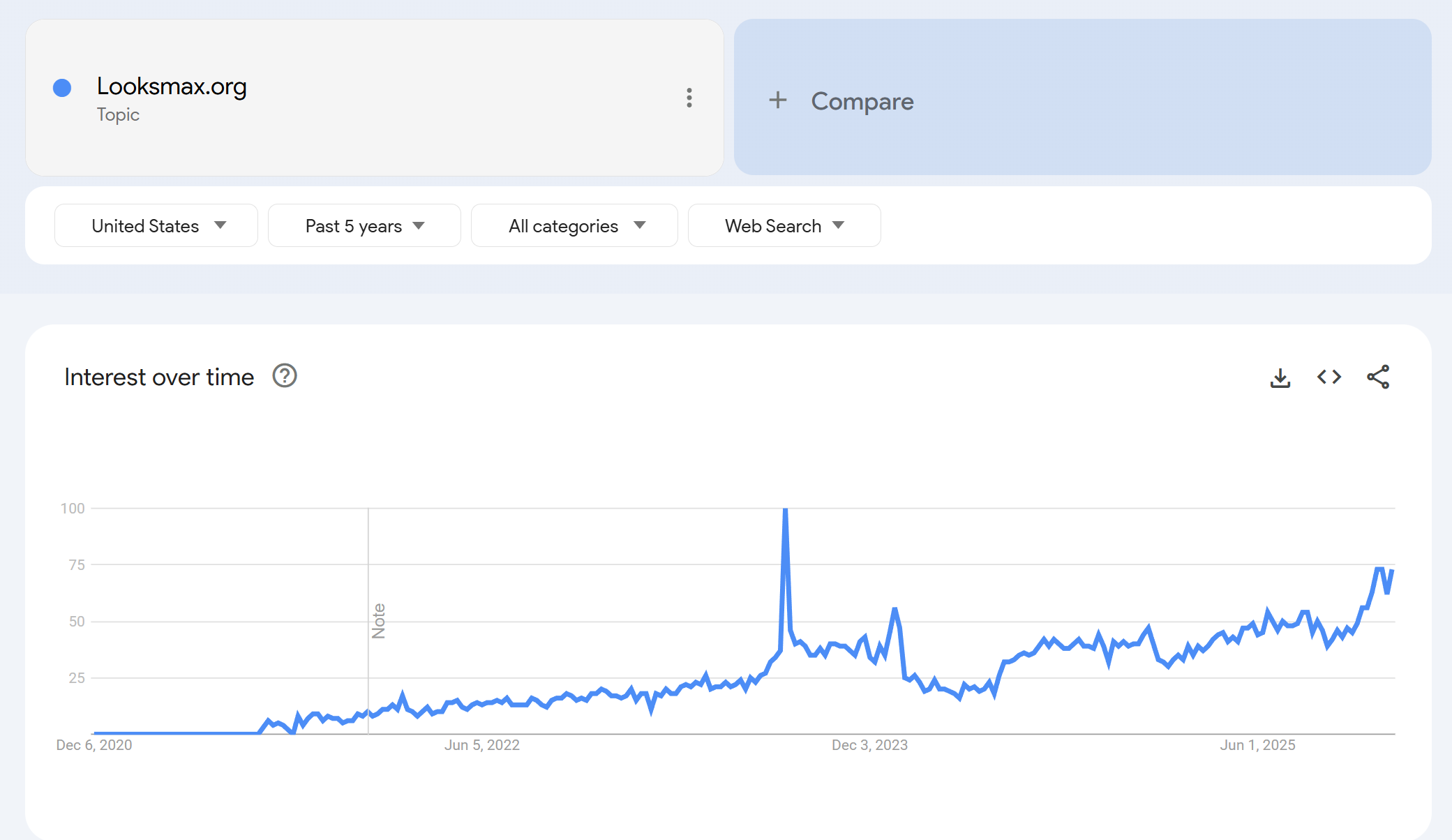Click the peak spike at 100

786,511
